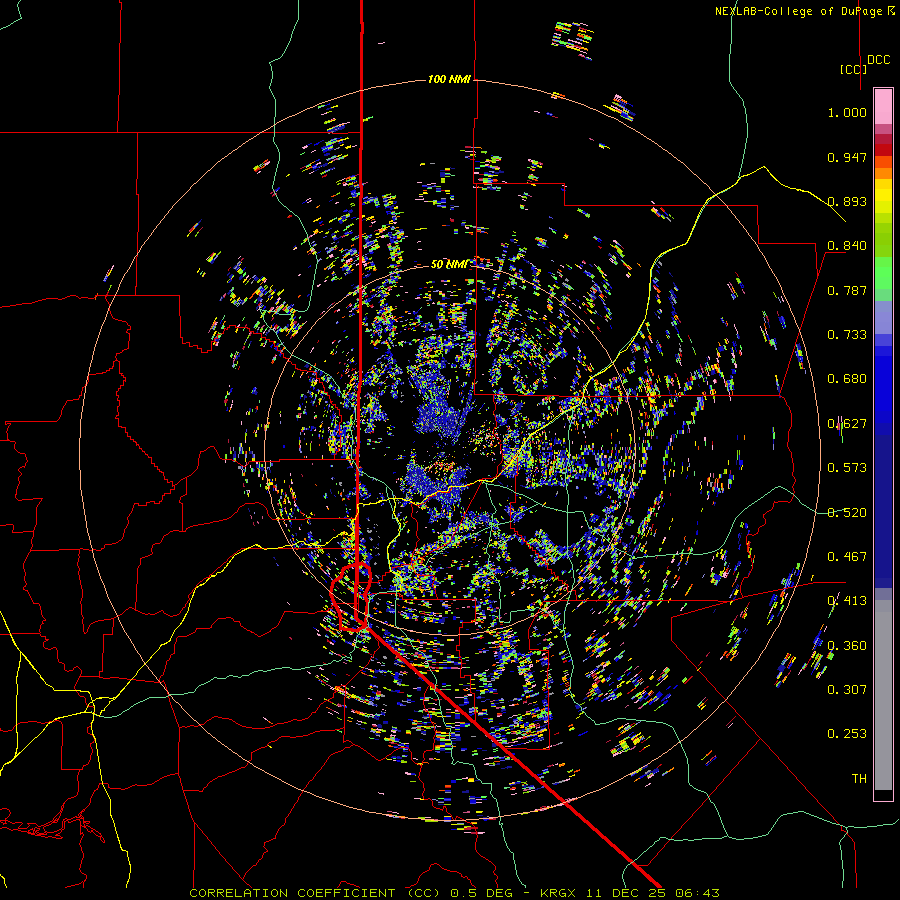This screenshot has height=900, width=900.
Task: Select the 0.947 scale value
Action: click(x=847, y=157)
